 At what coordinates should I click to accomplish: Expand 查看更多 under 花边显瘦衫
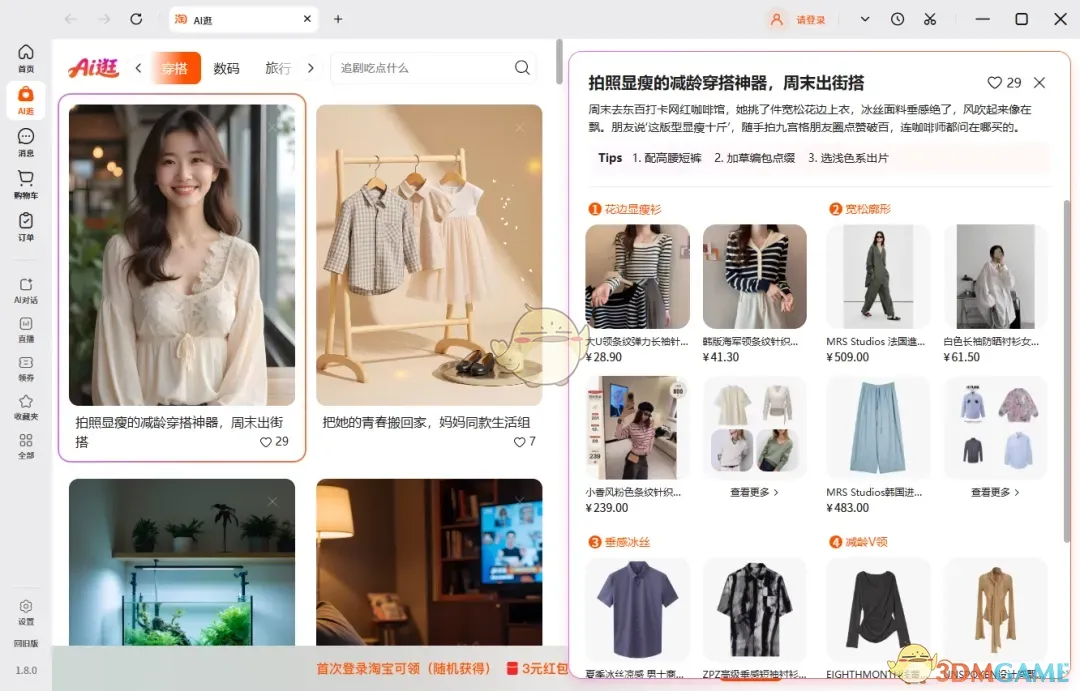tap(754, 492)
